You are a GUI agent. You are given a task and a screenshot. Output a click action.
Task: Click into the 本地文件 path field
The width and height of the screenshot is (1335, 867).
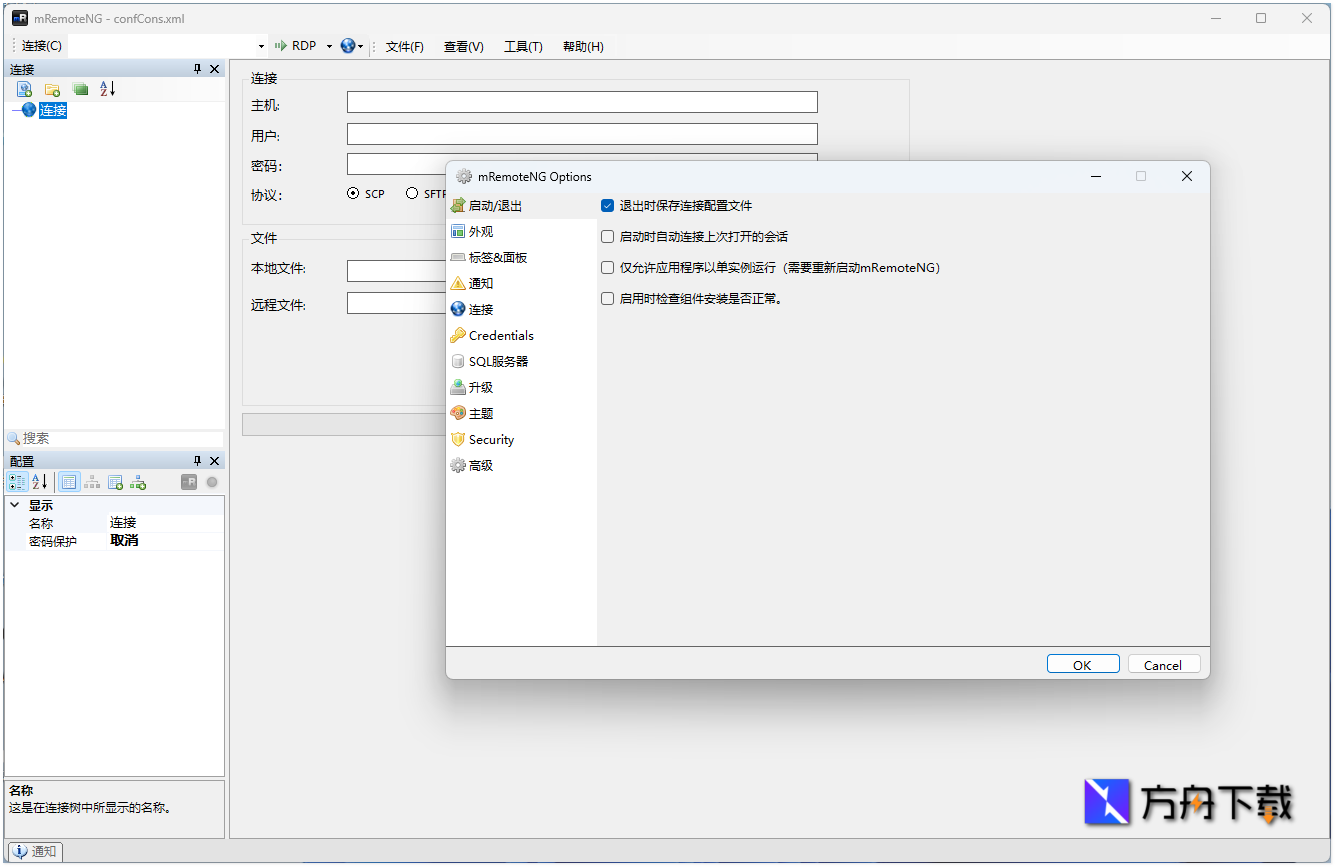tap(396, 271)
